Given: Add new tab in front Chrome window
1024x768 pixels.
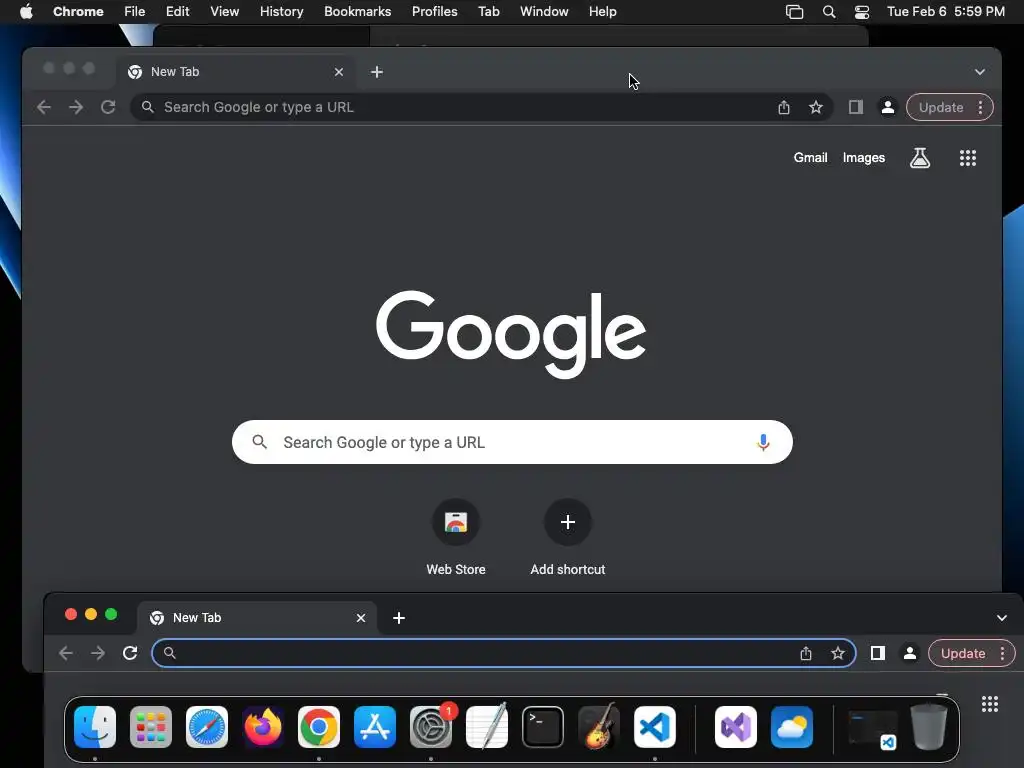Looking at the screenshot, I should (x=399, y=618).
